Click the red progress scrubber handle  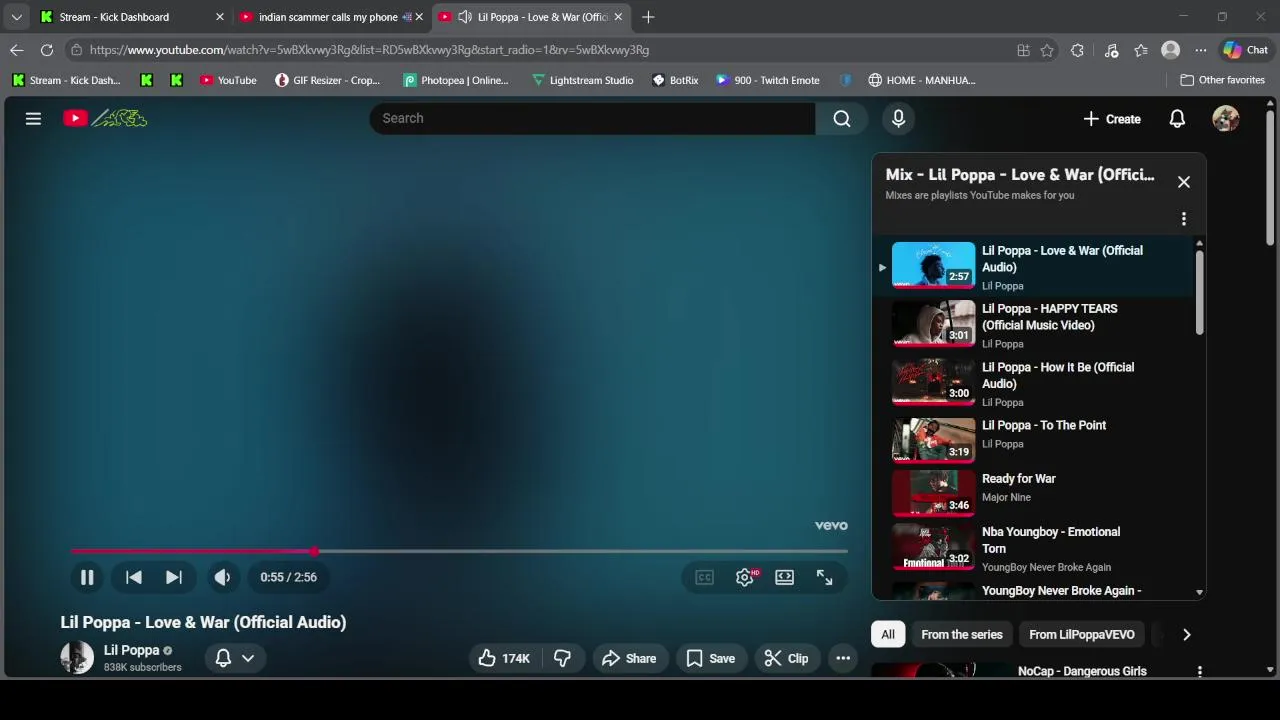314,551
